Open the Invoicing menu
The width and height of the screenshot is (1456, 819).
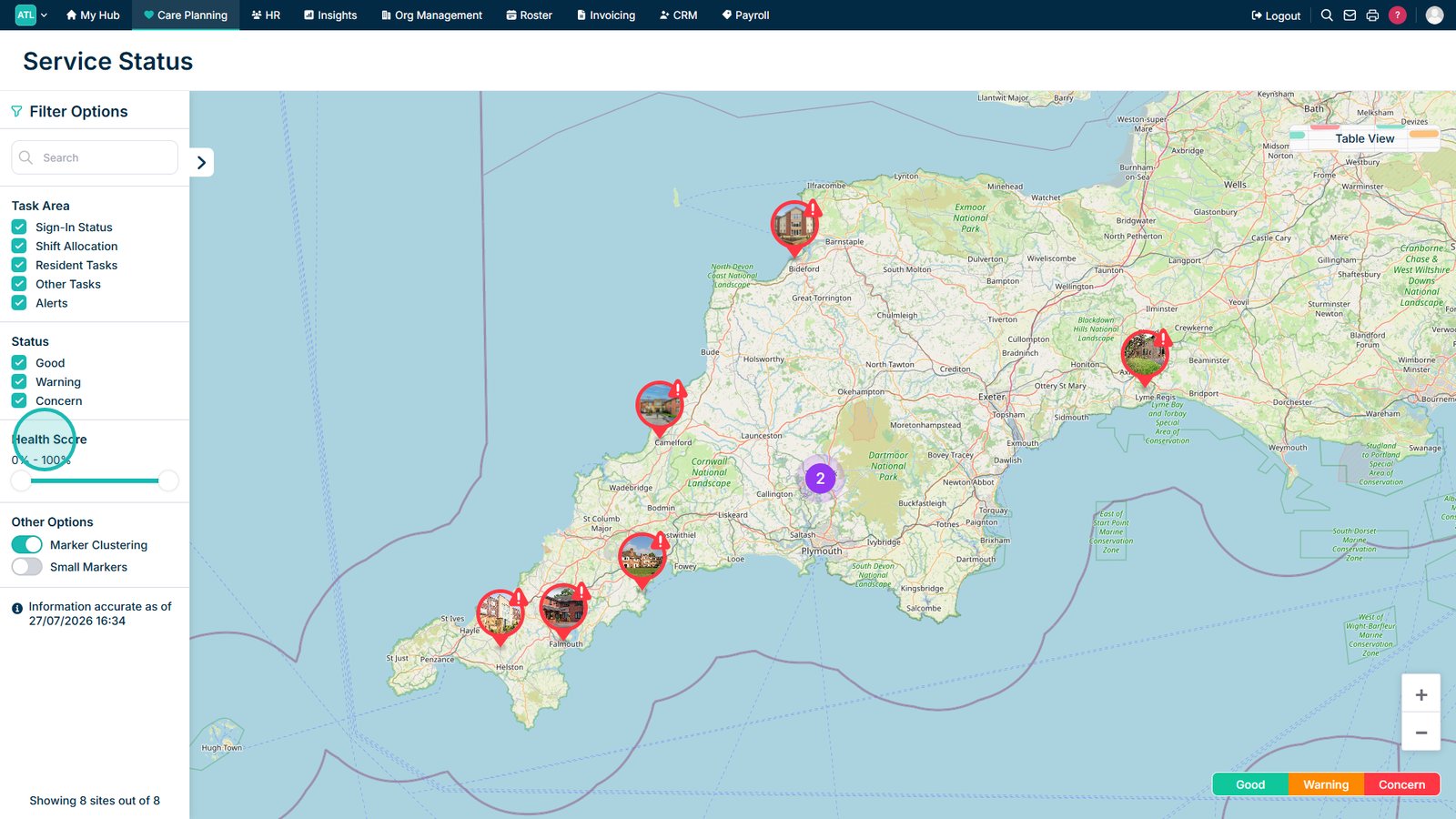606,15
